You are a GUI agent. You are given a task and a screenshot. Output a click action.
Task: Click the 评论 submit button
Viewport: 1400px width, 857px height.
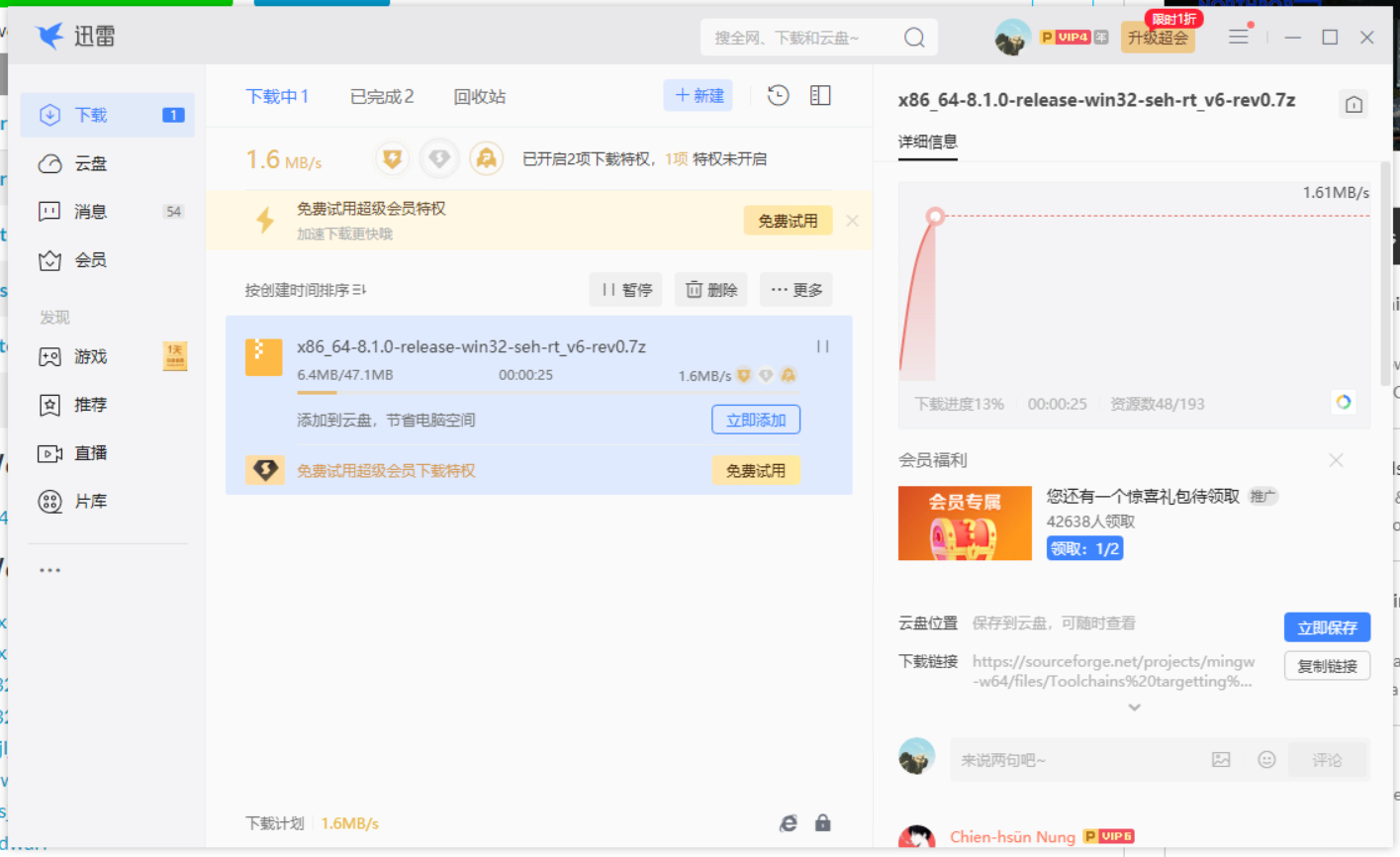pos(1327,760)
